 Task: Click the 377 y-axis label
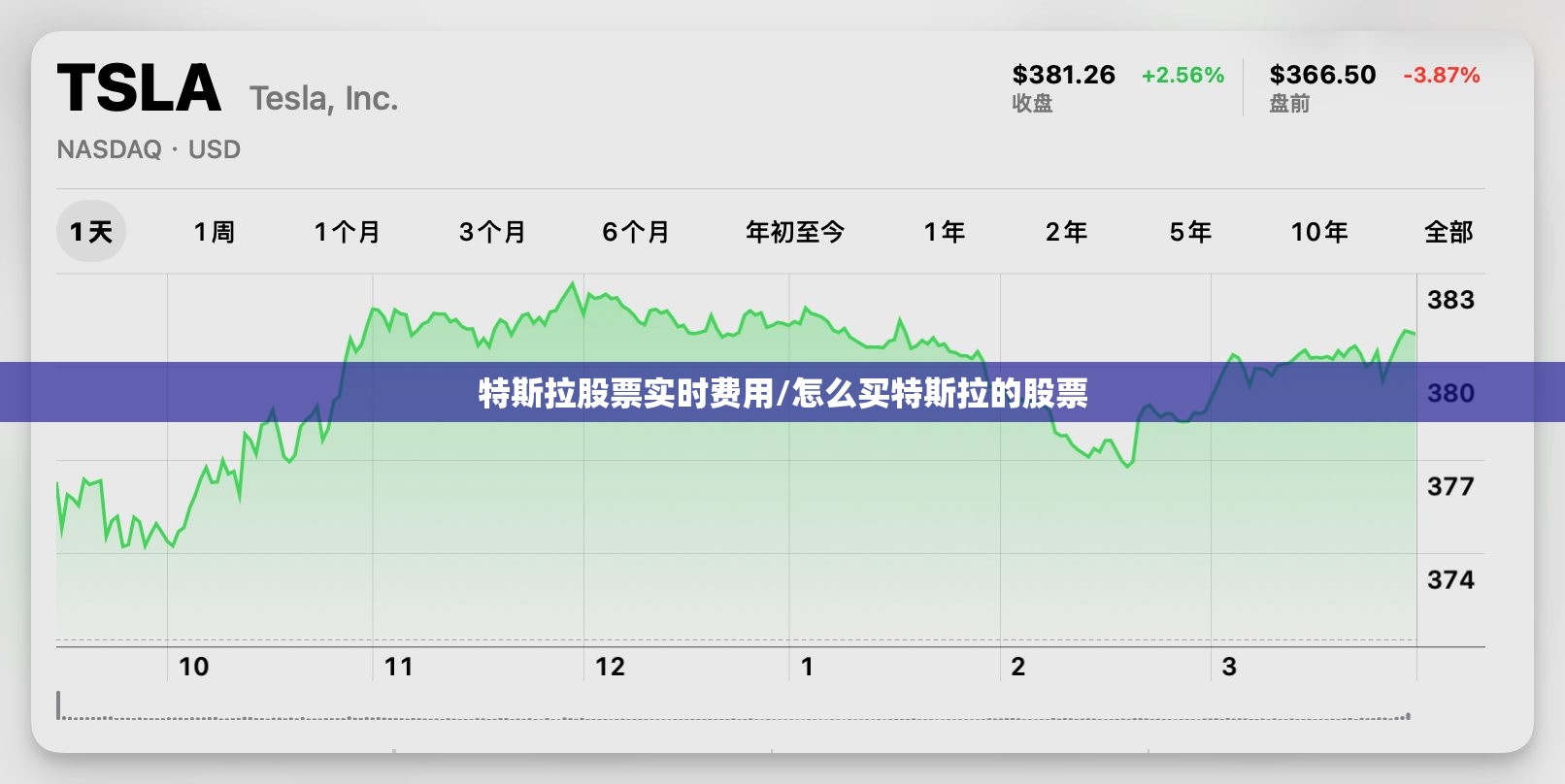pos(1450,486)
